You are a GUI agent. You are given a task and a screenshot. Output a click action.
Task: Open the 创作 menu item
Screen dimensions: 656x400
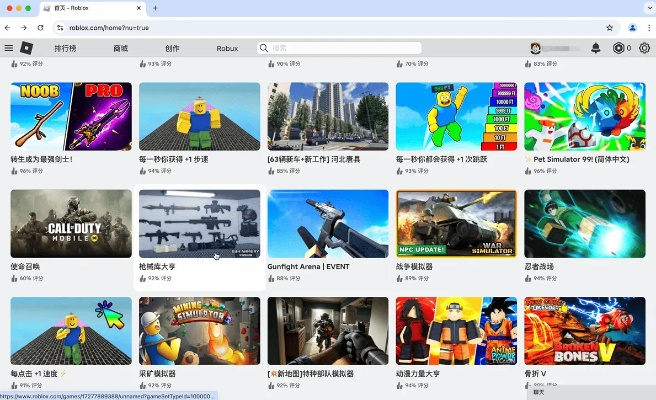[172, 48]
